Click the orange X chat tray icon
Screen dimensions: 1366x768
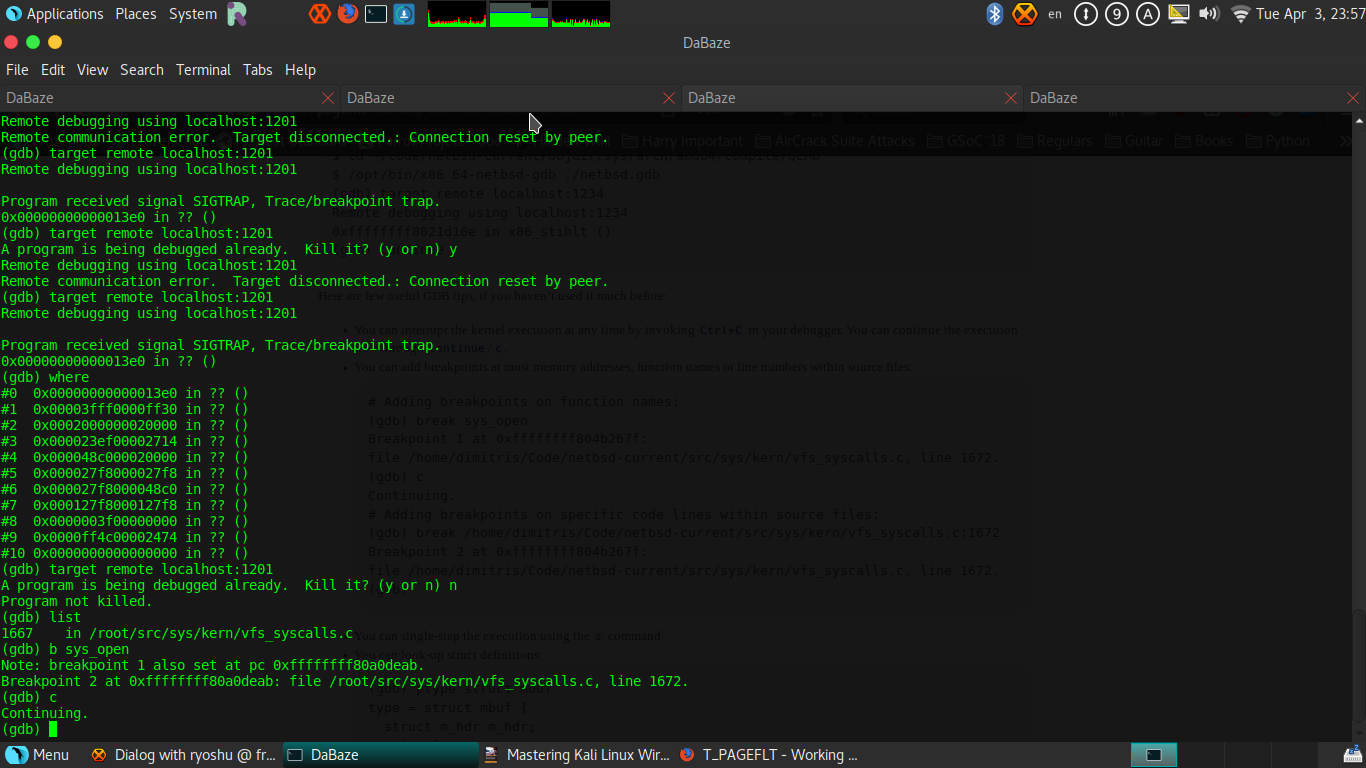click(1025, 14)
